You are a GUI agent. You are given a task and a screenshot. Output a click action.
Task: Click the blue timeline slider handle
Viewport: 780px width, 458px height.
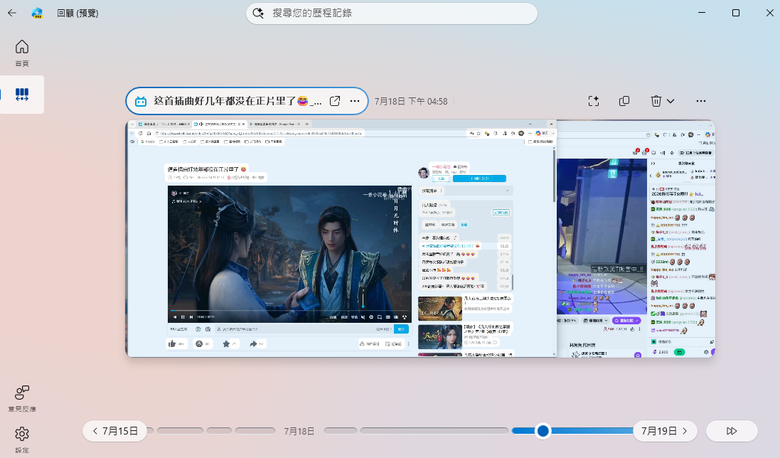click(x=543, y=431)
